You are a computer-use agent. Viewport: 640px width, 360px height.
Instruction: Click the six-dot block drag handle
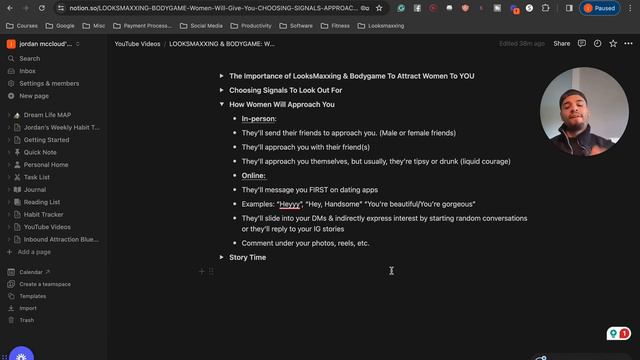(x=211, y=271)
